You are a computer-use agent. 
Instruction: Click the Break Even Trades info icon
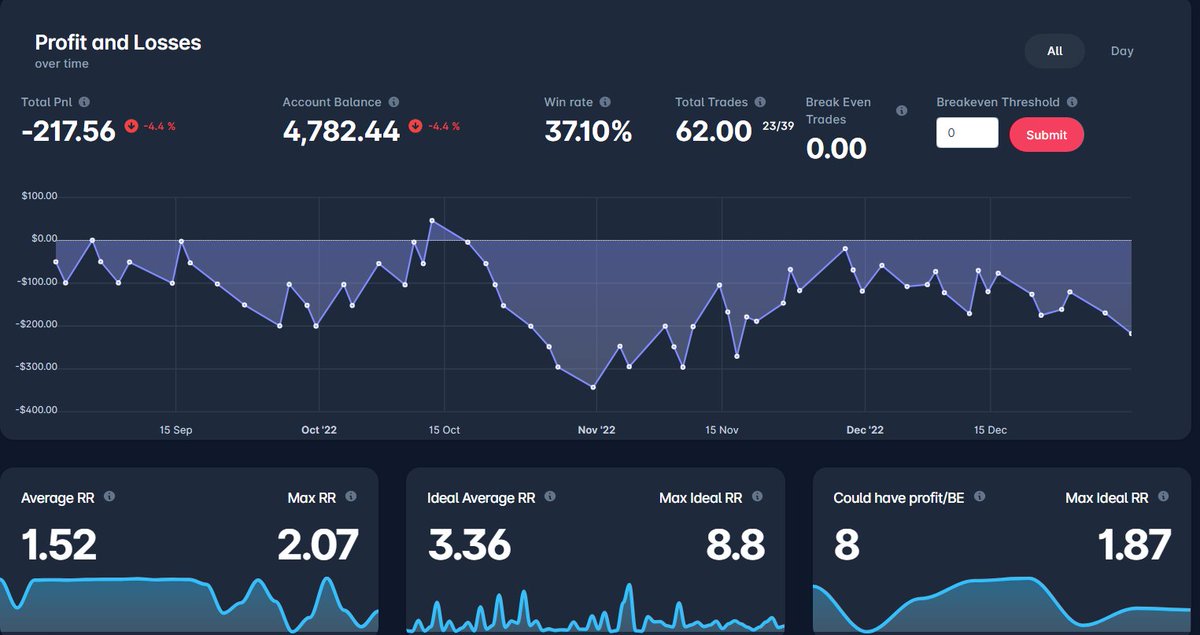click(902, 111)
